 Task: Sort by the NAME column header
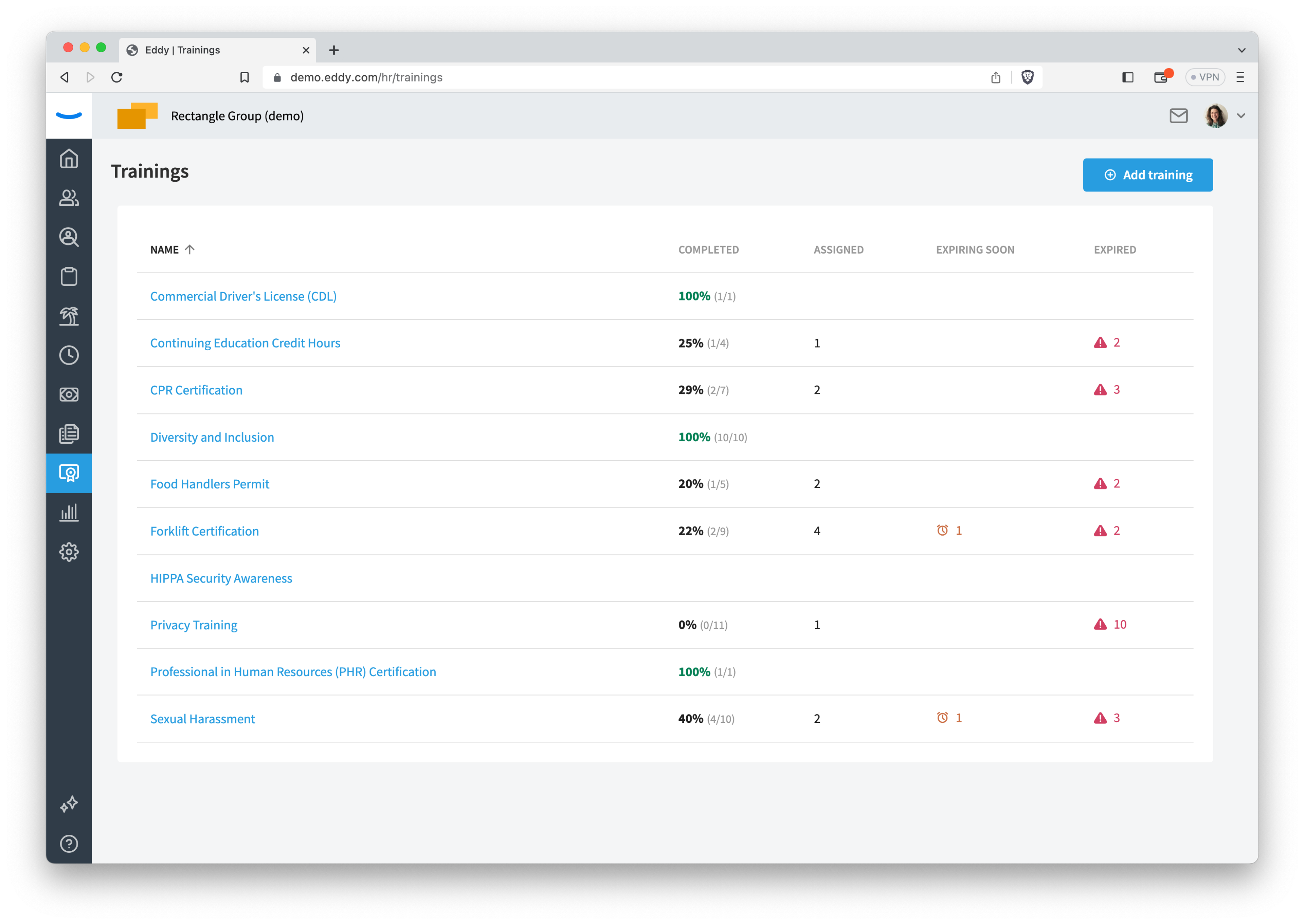click(172, 250)
